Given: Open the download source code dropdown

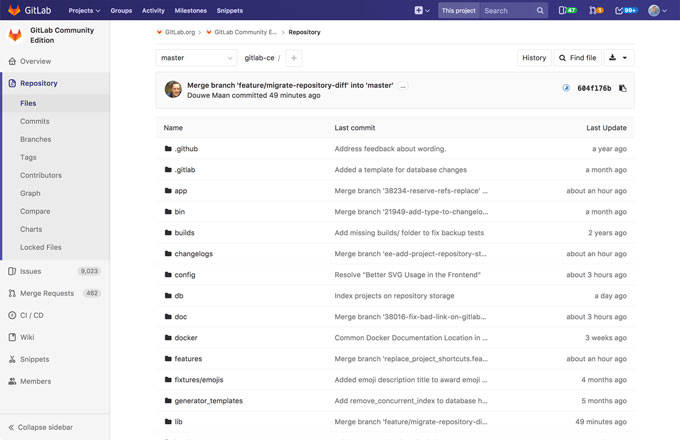Looking at the screenshot, I should tap(619, 58).
